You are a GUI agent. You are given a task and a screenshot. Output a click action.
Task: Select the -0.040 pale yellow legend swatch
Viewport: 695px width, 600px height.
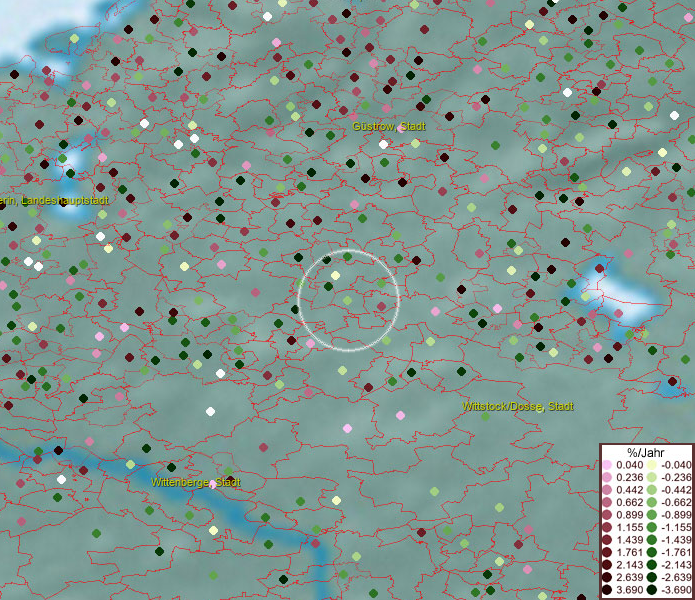[x=652, y=465]
